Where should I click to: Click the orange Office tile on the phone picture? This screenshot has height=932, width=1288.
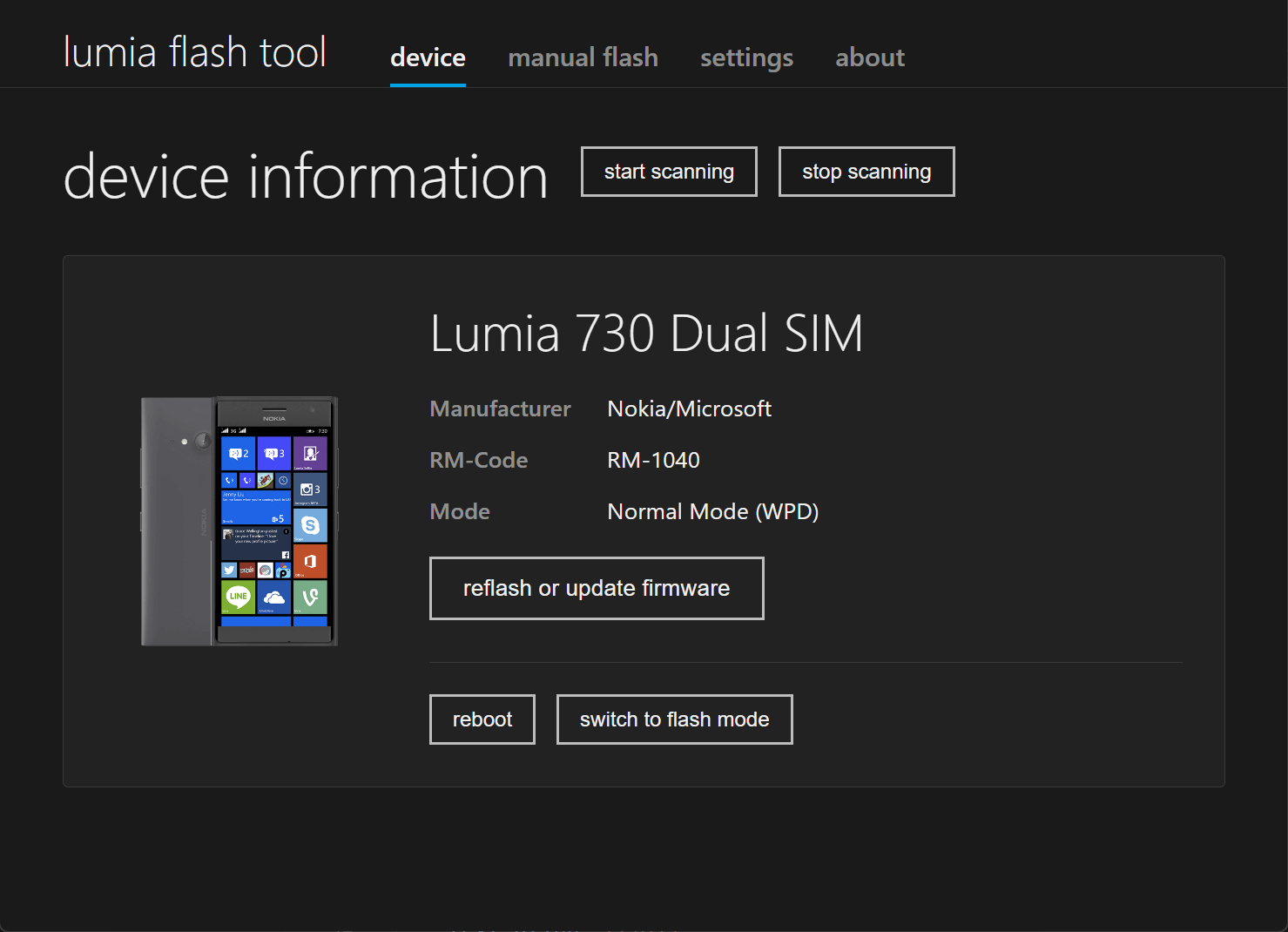point(310,561)
